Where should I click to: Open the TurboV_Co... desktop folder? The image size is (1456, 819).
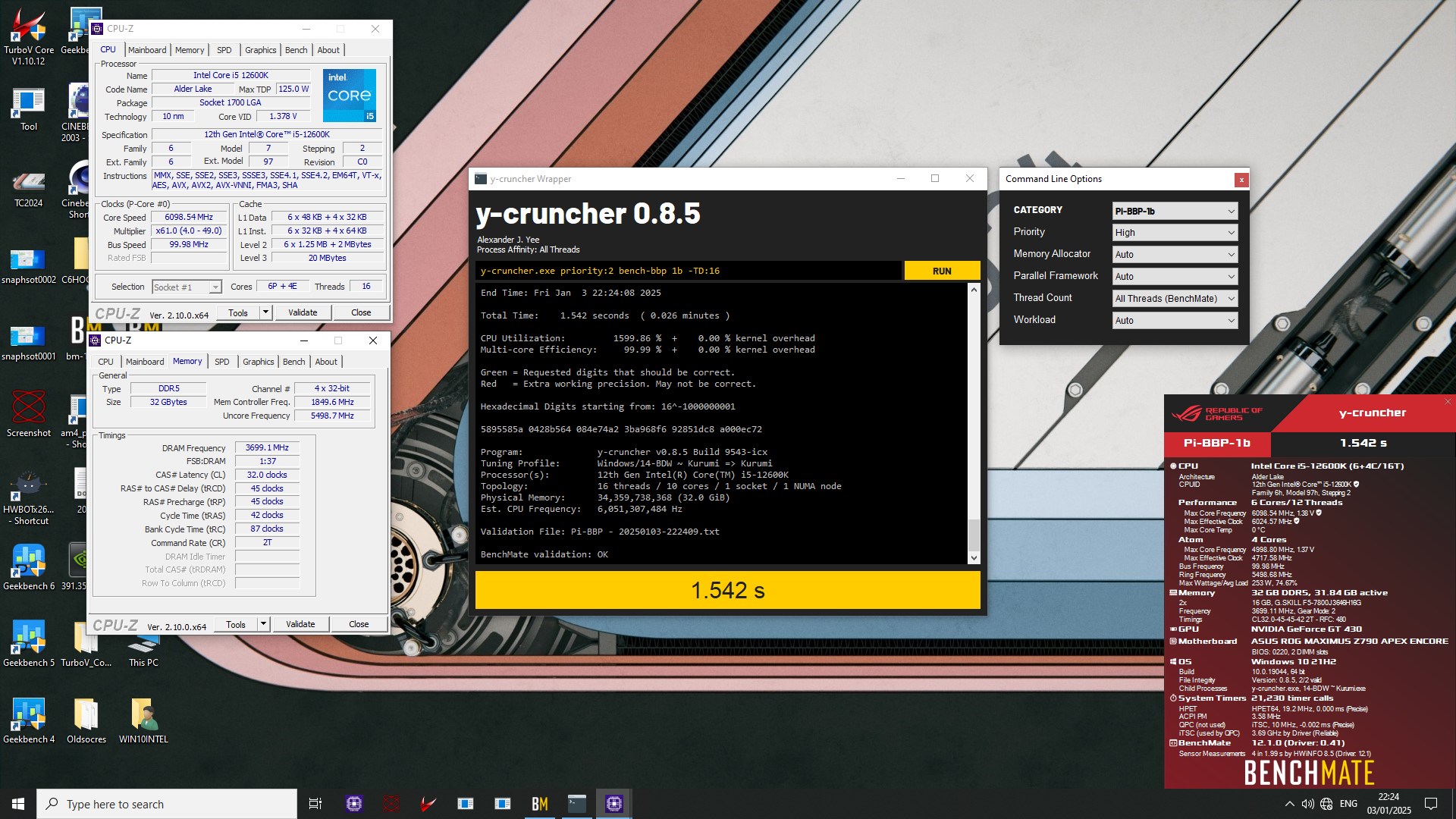pos(86,644)
